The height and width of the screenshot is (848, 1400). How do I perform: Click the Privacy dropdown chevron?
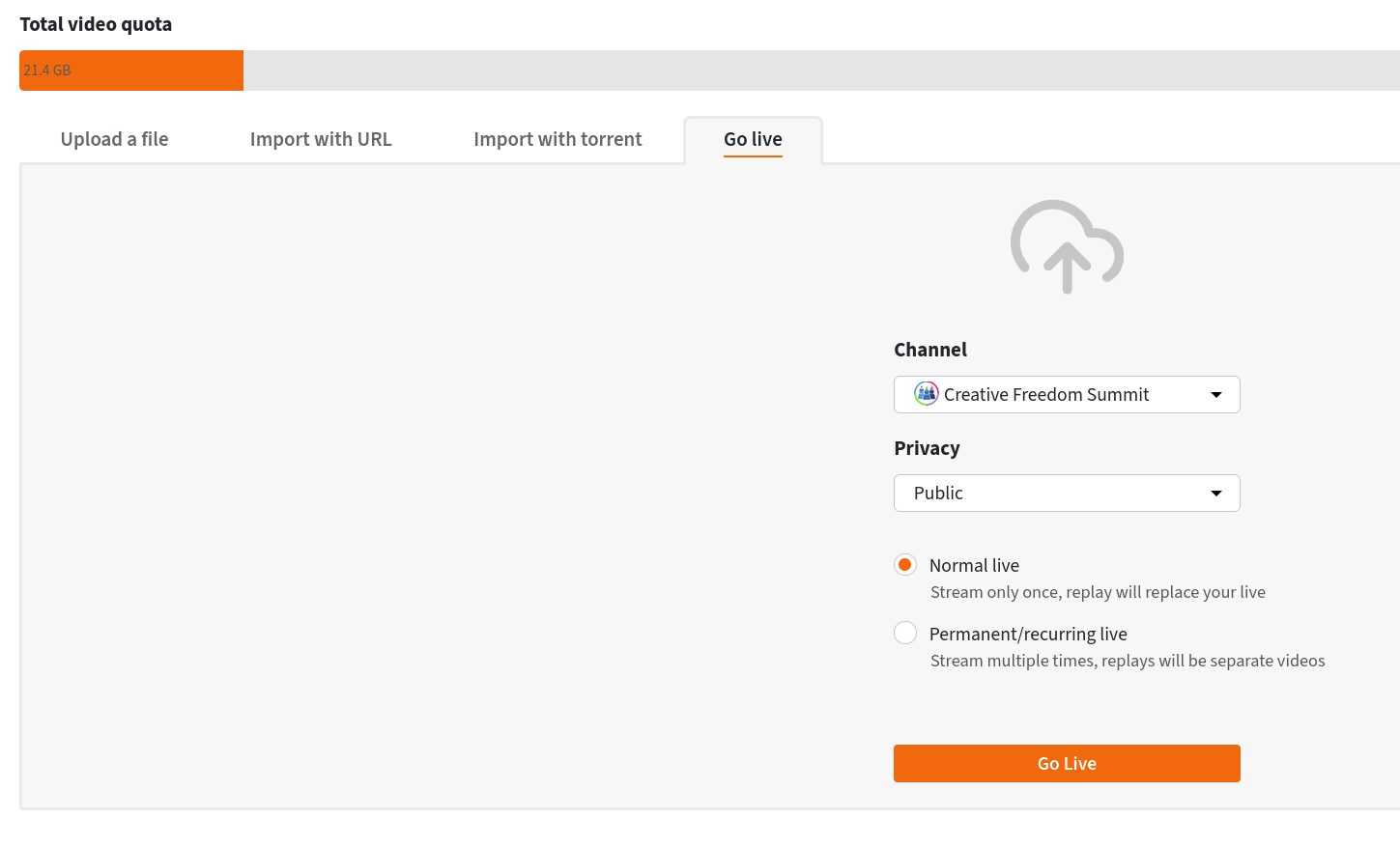tap(1216, 493)
